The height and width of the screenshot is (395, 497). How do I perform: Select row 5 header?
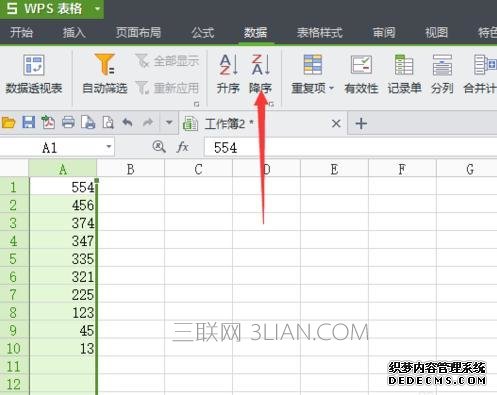pos(13,259)
